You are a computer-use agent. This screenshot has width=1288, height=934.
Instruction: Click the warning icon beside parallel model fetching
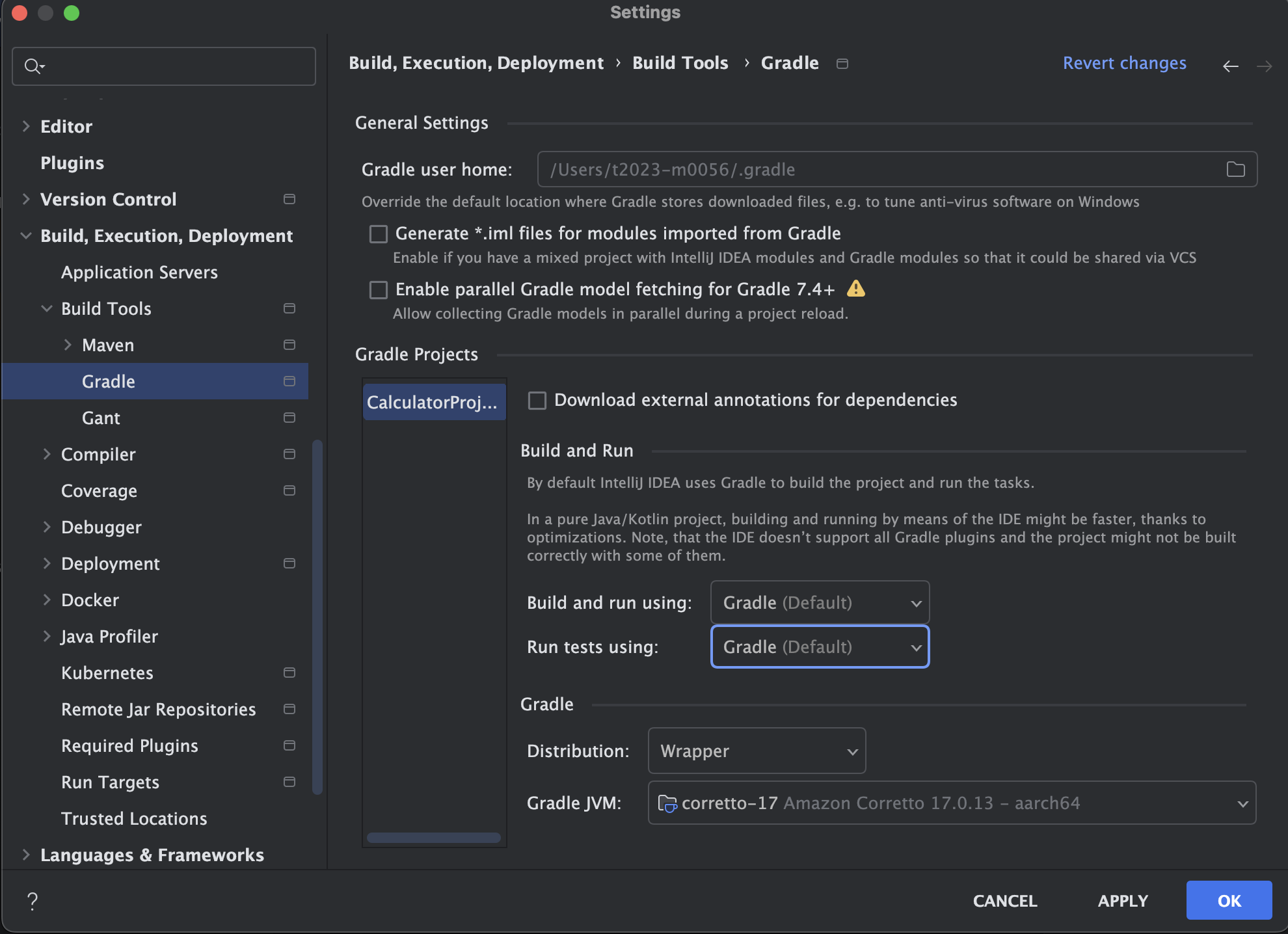click(856, 289)
